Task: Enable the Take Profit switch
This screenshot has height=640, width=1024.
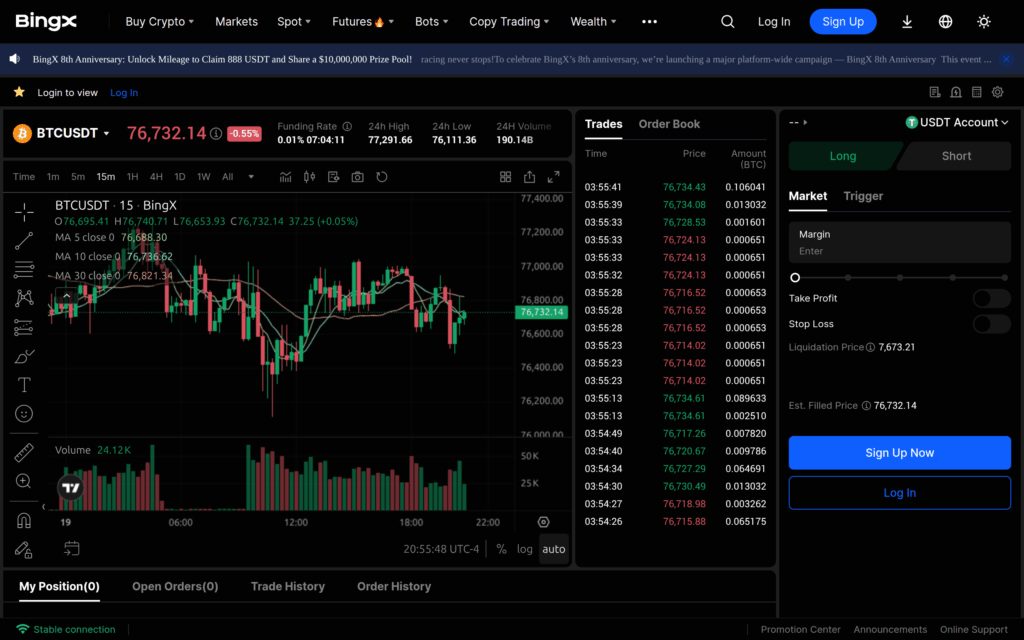Action: (991, 298)
